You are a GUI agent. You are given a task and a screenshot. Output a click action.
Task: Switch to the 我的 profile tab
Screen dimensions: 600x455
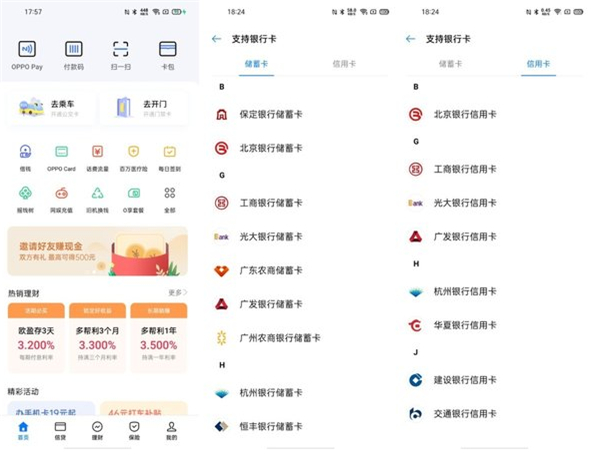171,431
